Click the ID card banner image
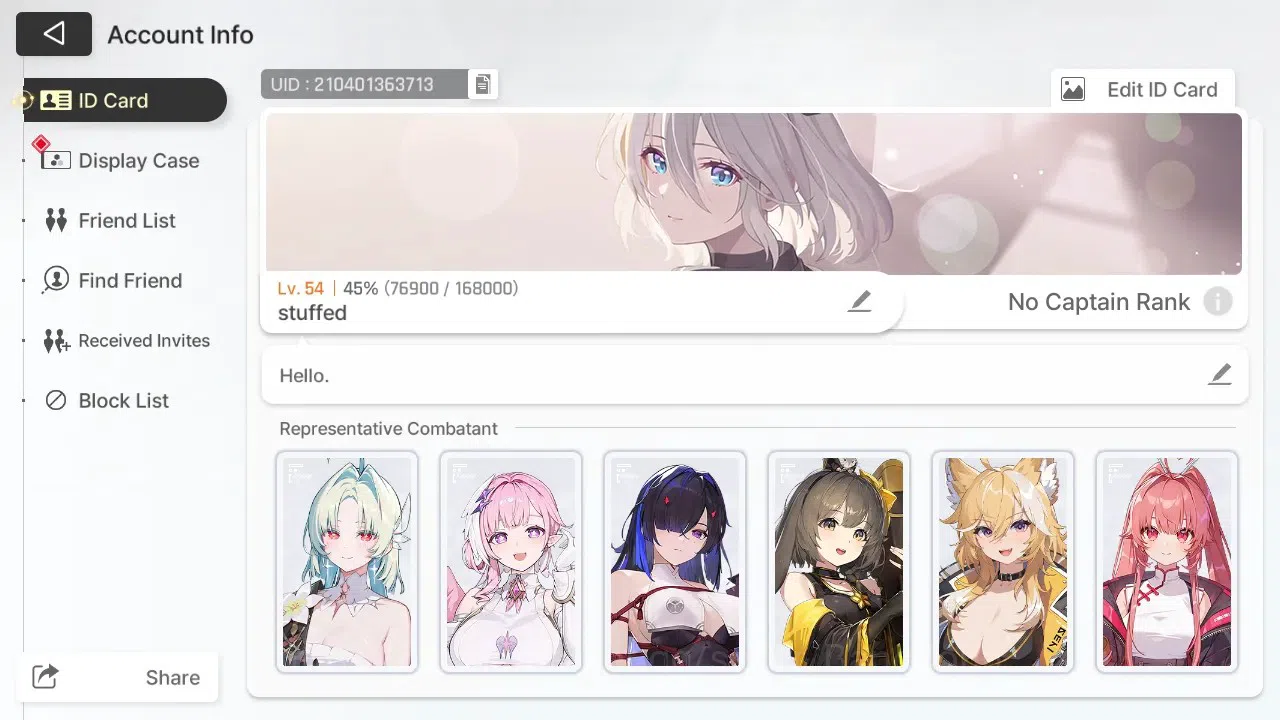The image size is (1280, 720). click(x=754, y=193)
